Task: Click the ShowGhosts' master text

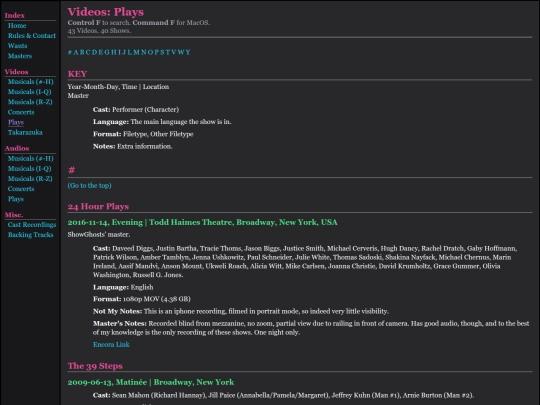Action: pos(99,235)
